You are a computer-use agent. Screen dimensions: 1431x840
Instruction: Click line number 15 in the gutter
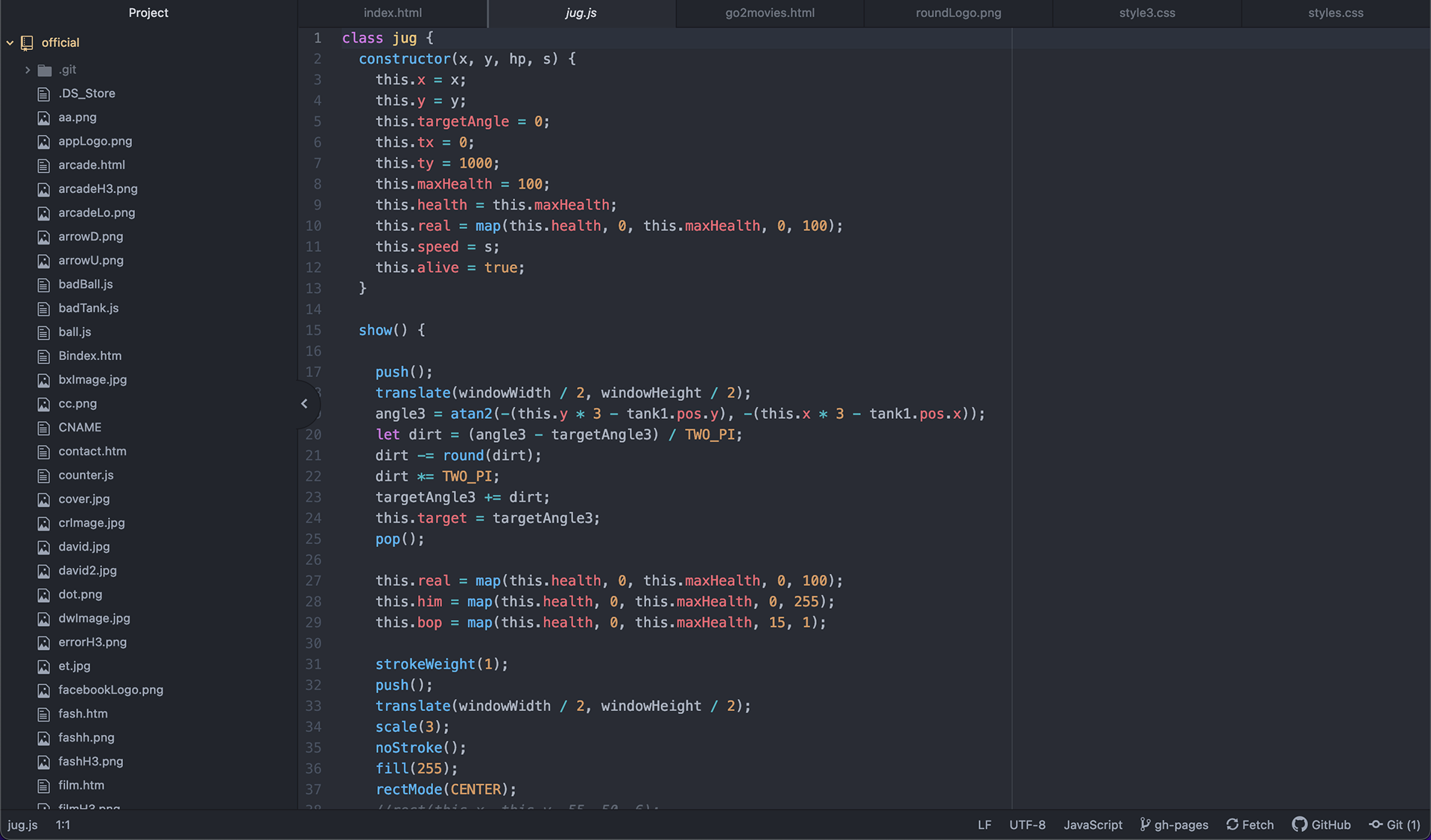[x=314, y=330]
